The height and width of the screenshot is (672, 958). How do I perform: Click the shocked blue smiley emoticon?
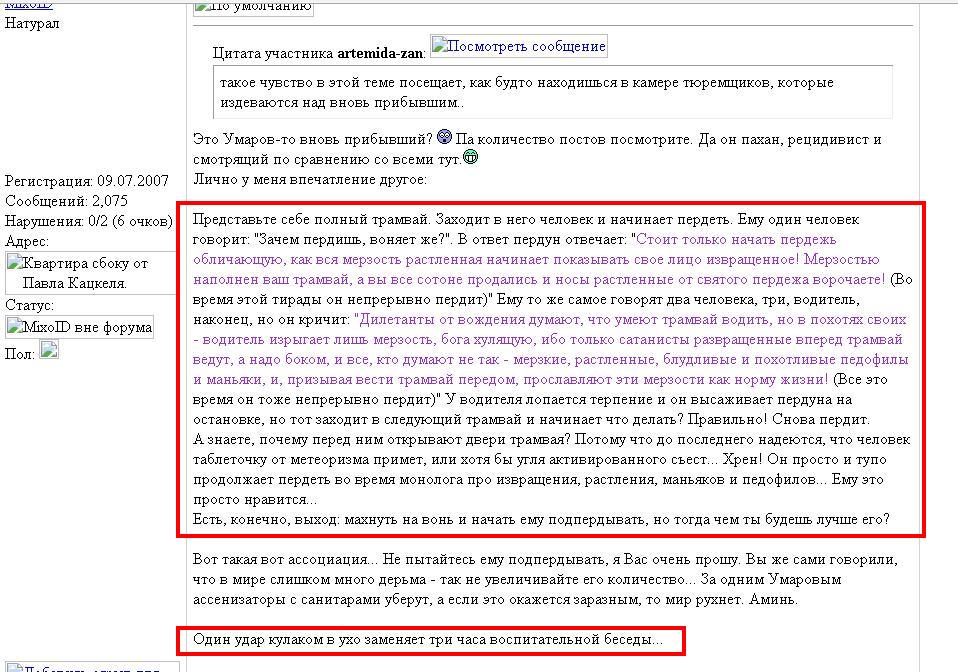(x=445, y=137)
